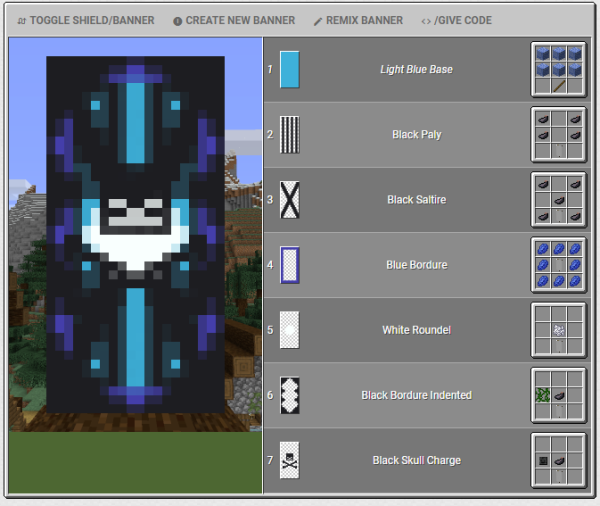Click the Black Skull Charge pattern icon
This screenshot has height=506, width=600.
click(x=290, y=460)
